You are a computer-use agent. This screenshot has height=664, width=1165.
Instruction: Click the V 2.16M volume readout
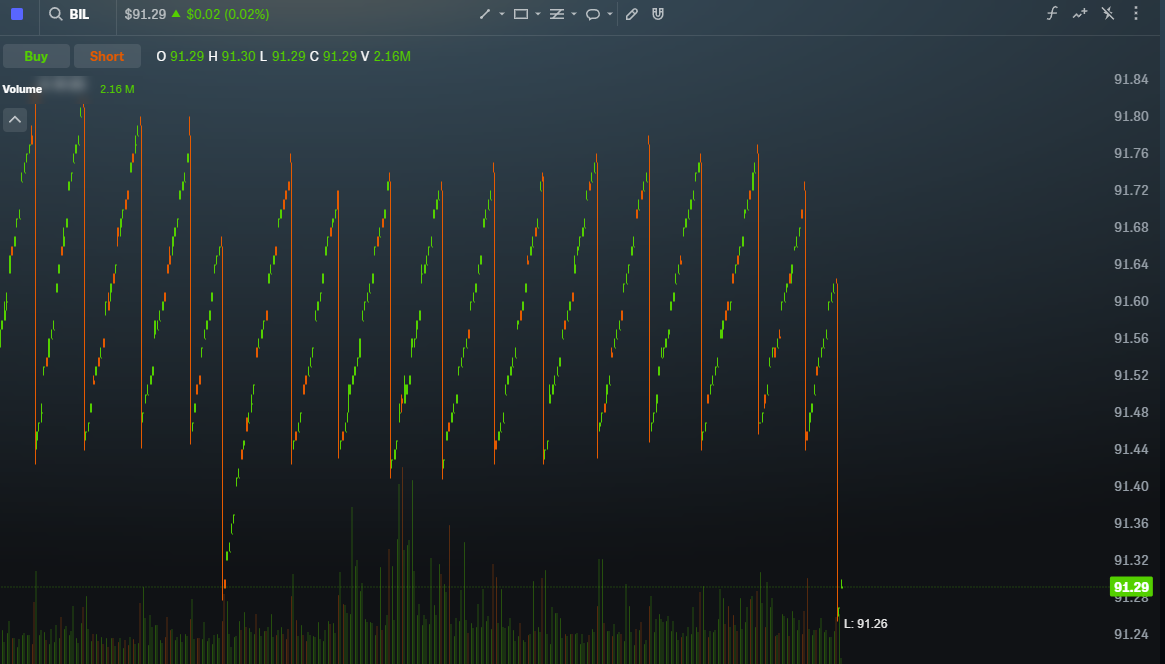point(386,56)
